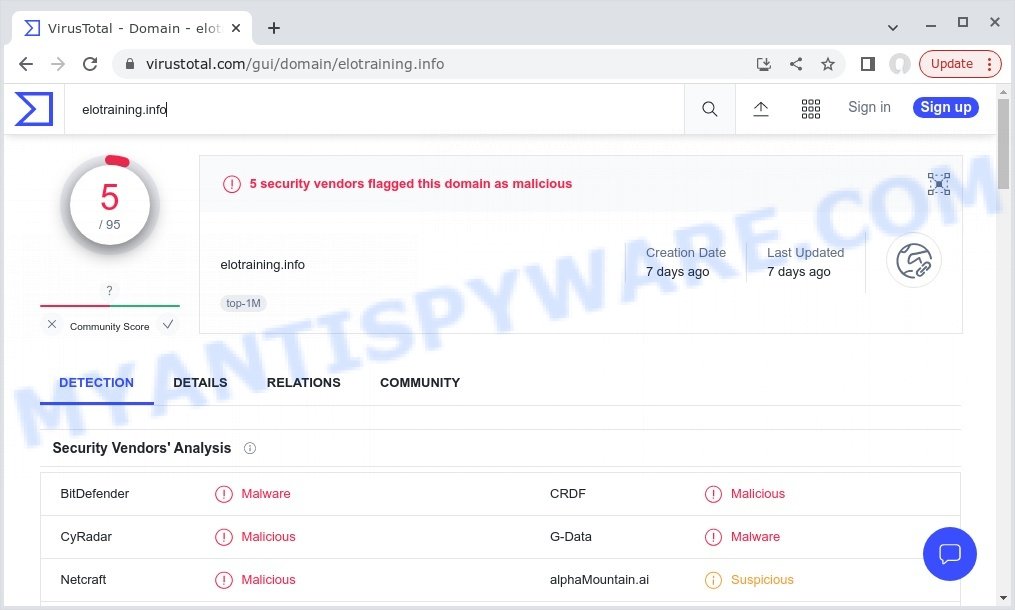Switch to the COMMUNITY tab
This screenshot has height=610, width=1015.
[x=420, y=383]
